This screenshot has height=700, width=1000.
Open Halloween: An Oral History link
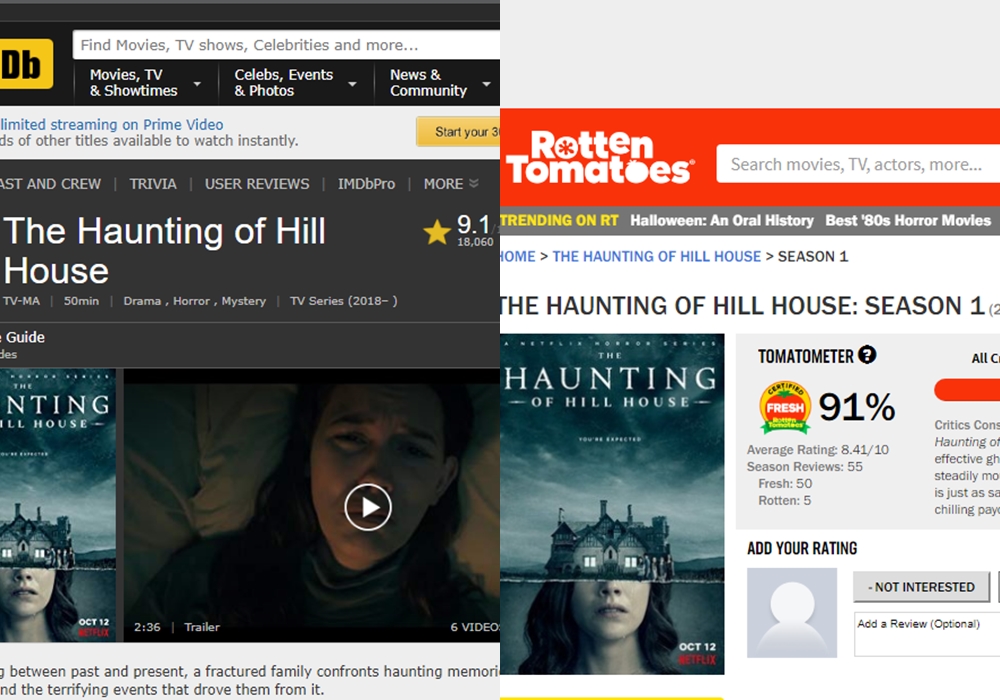click(720, 220)
